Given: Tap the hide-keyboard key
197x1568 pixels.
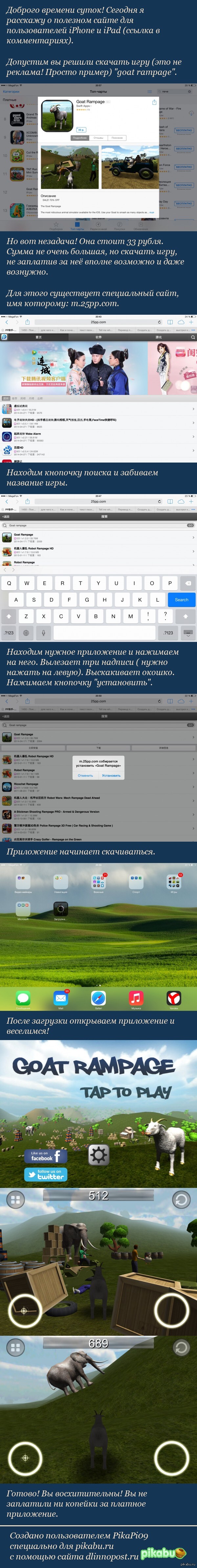Looking at the screenshot, I should click(x=188, y=632).
